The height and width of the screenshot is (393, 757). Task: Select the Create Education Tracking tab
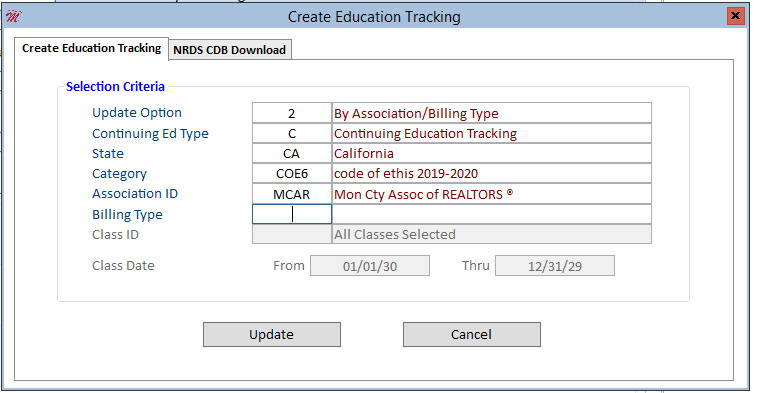pyautogui.click(x=91, y=48)
